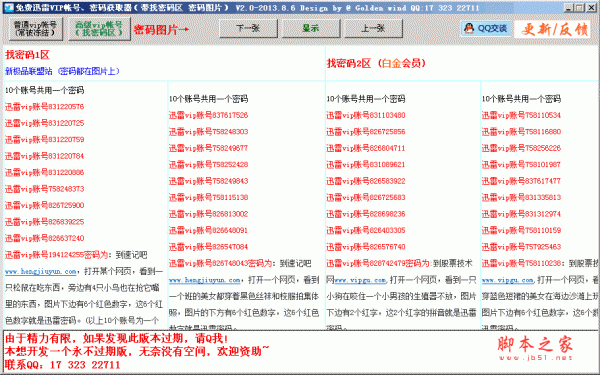Select account row 迅雷vip账号831220576

click(x=44, y=107)
